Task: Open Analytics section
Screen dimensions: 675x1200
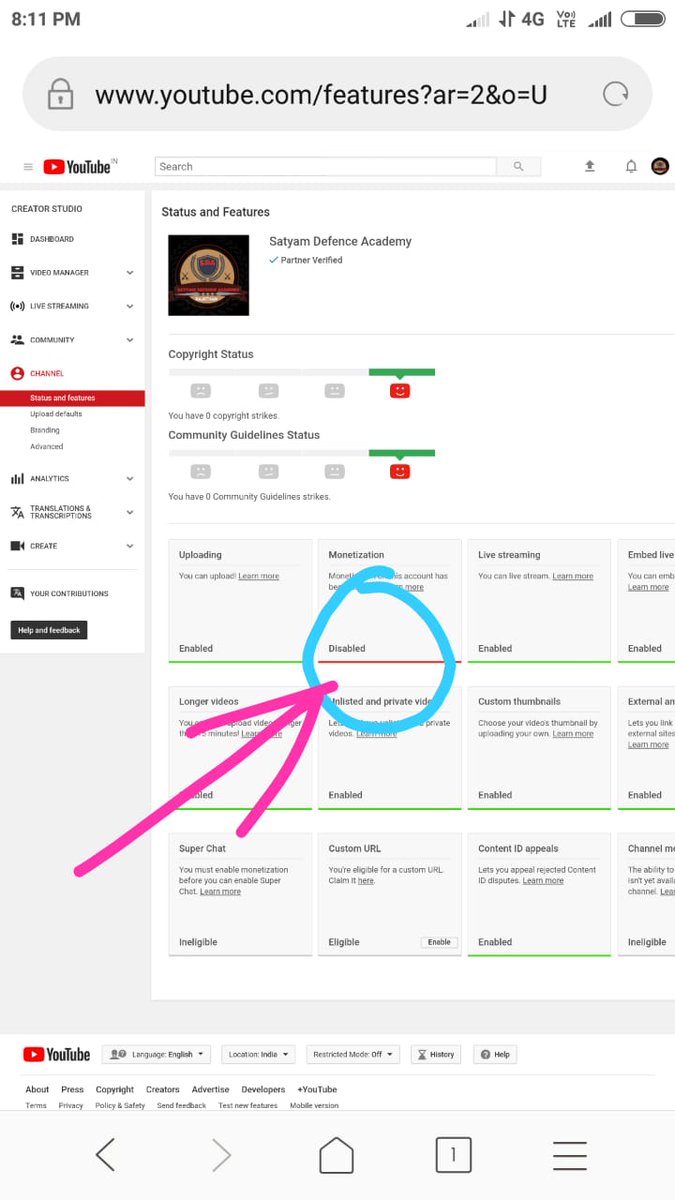Action: pos(49,479)
